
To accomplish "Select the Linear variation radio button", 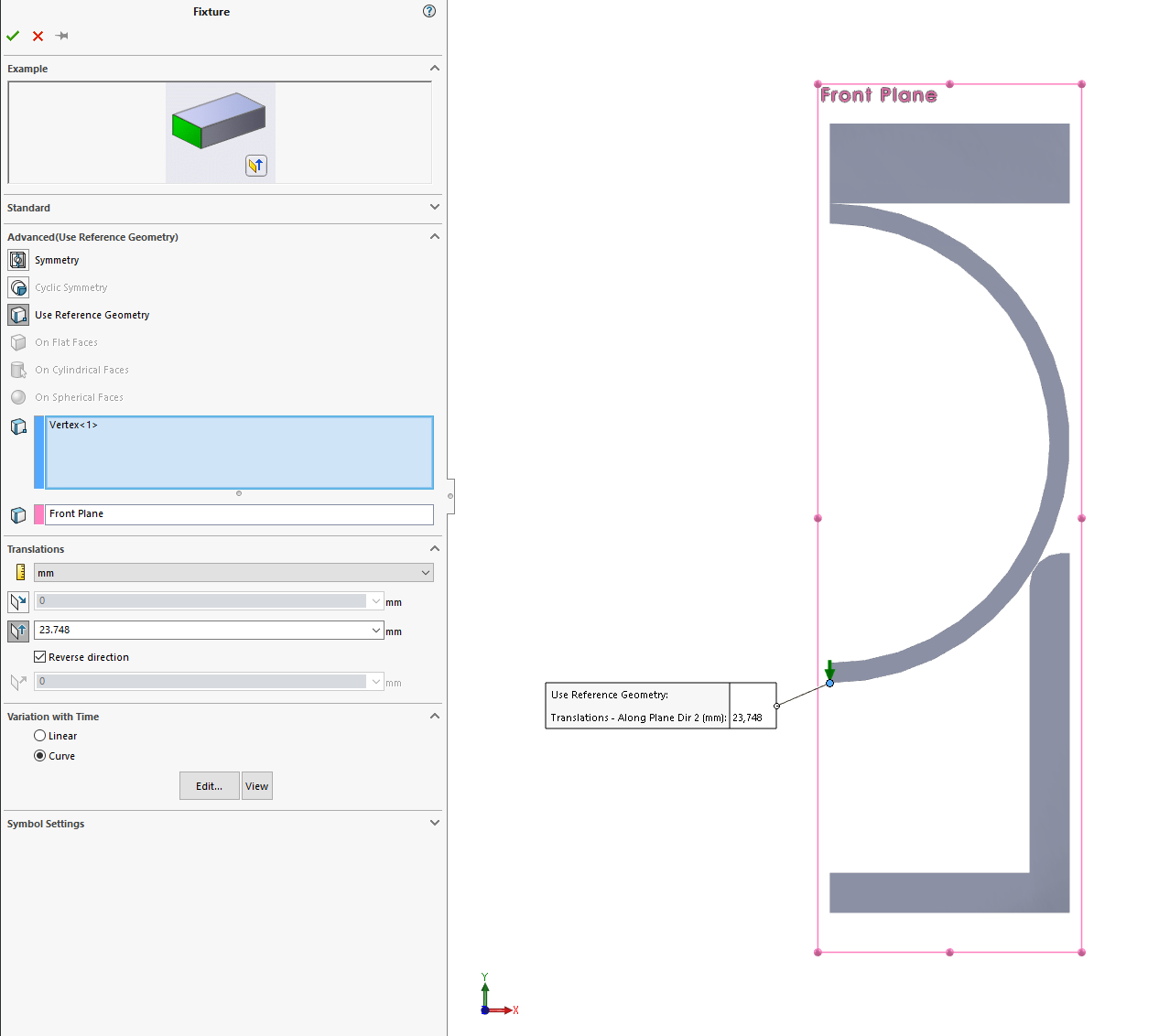I will pos(40,736).
